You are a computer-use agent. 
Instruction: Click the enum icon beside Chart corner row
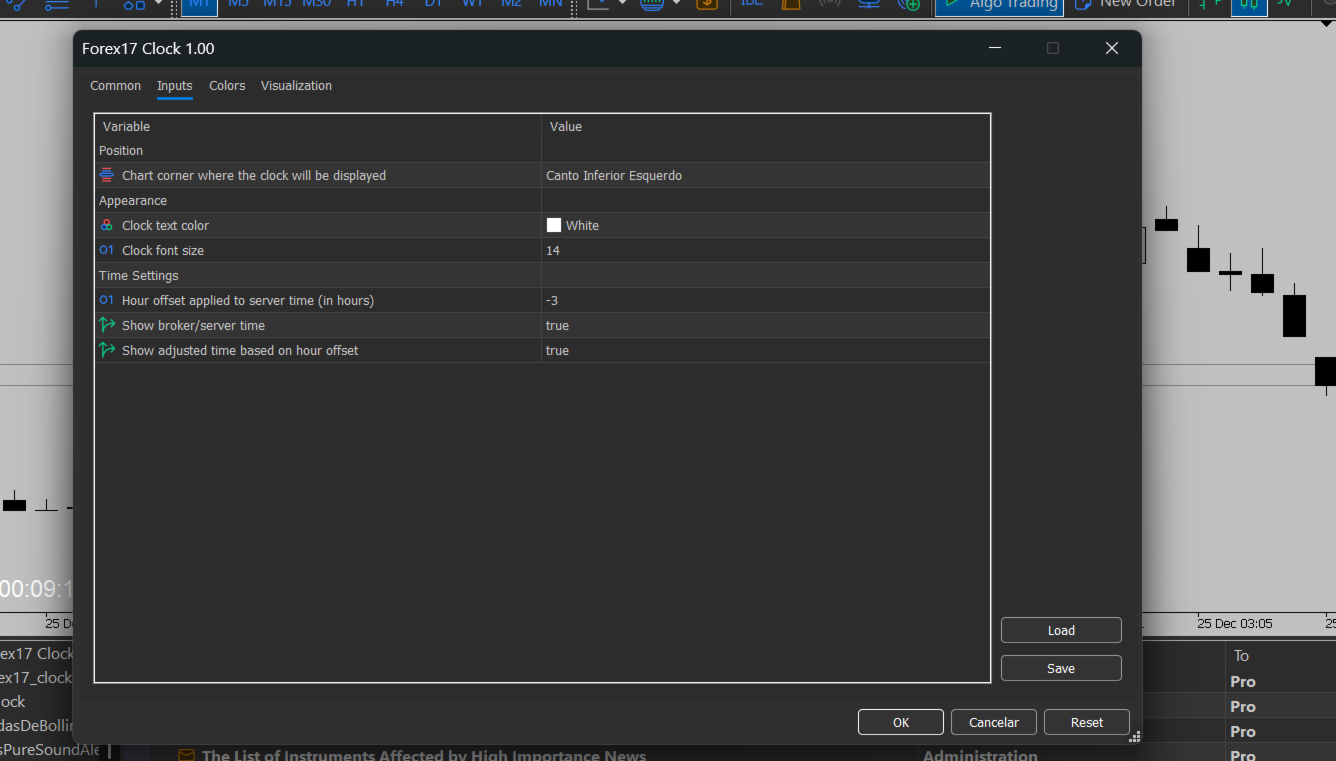[107, 175]
